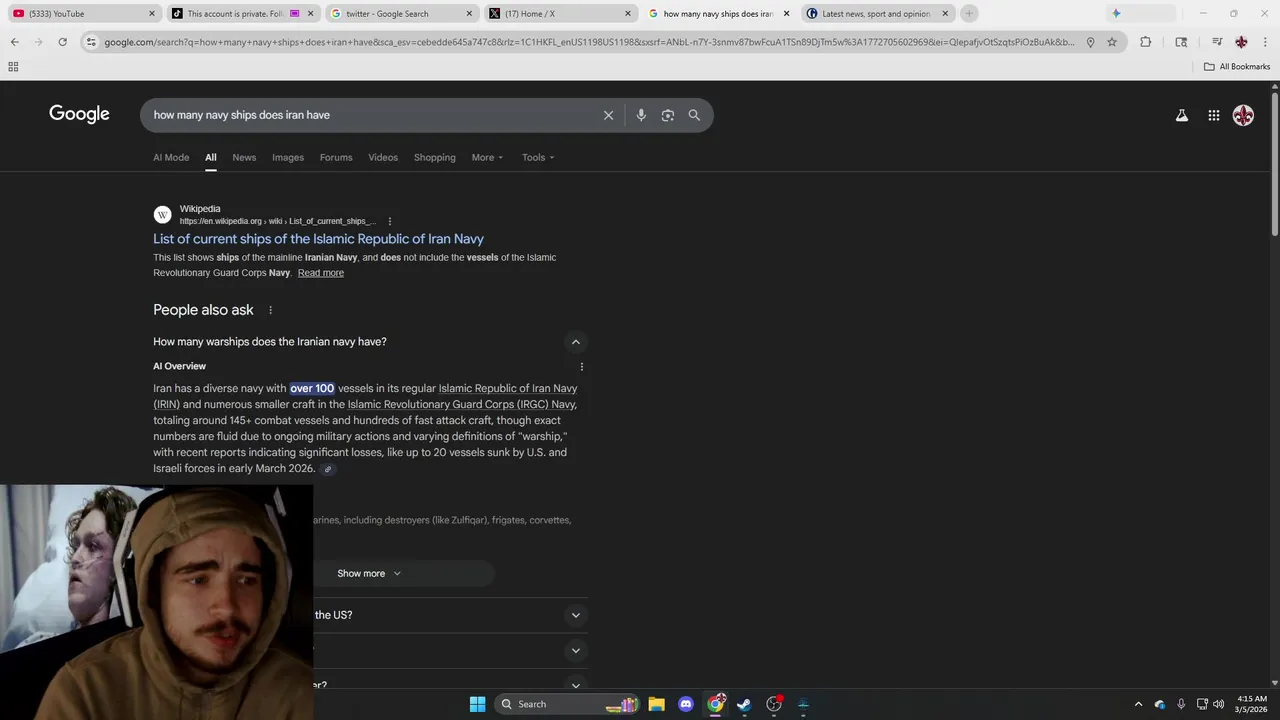The image size is (1280, 720).
Task: Click the Windows taskbar Search box
Action: (566, 704)
